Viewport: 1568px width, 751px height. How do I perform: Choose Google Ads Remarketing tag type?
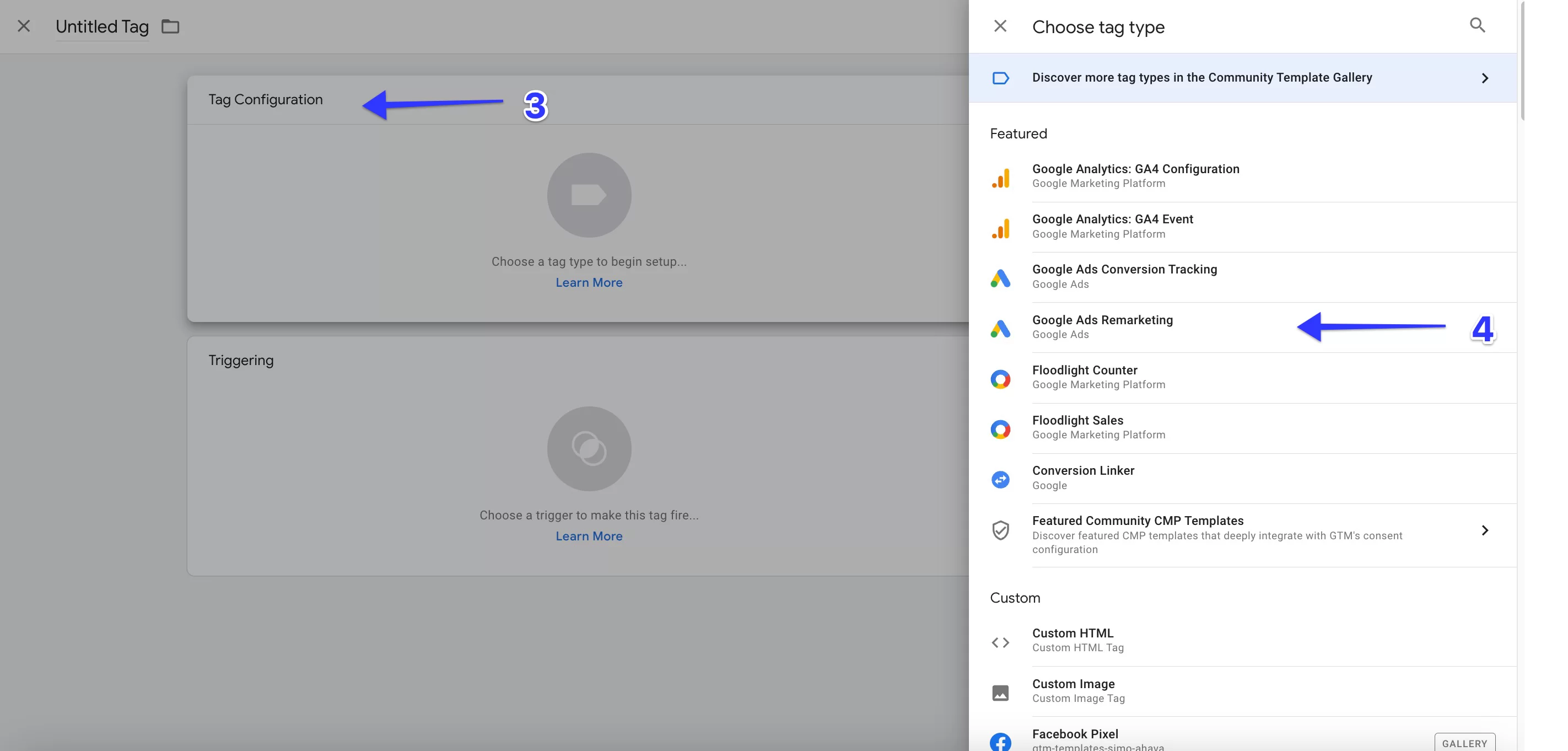1242,328
